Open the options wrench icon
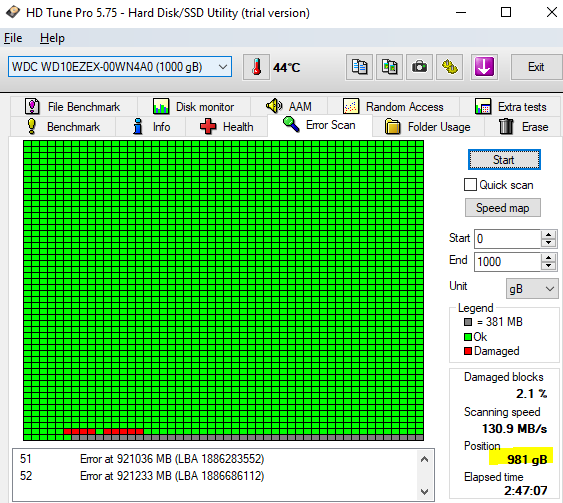The width and height of the screenshot is (563, 503). coord(450,67)
